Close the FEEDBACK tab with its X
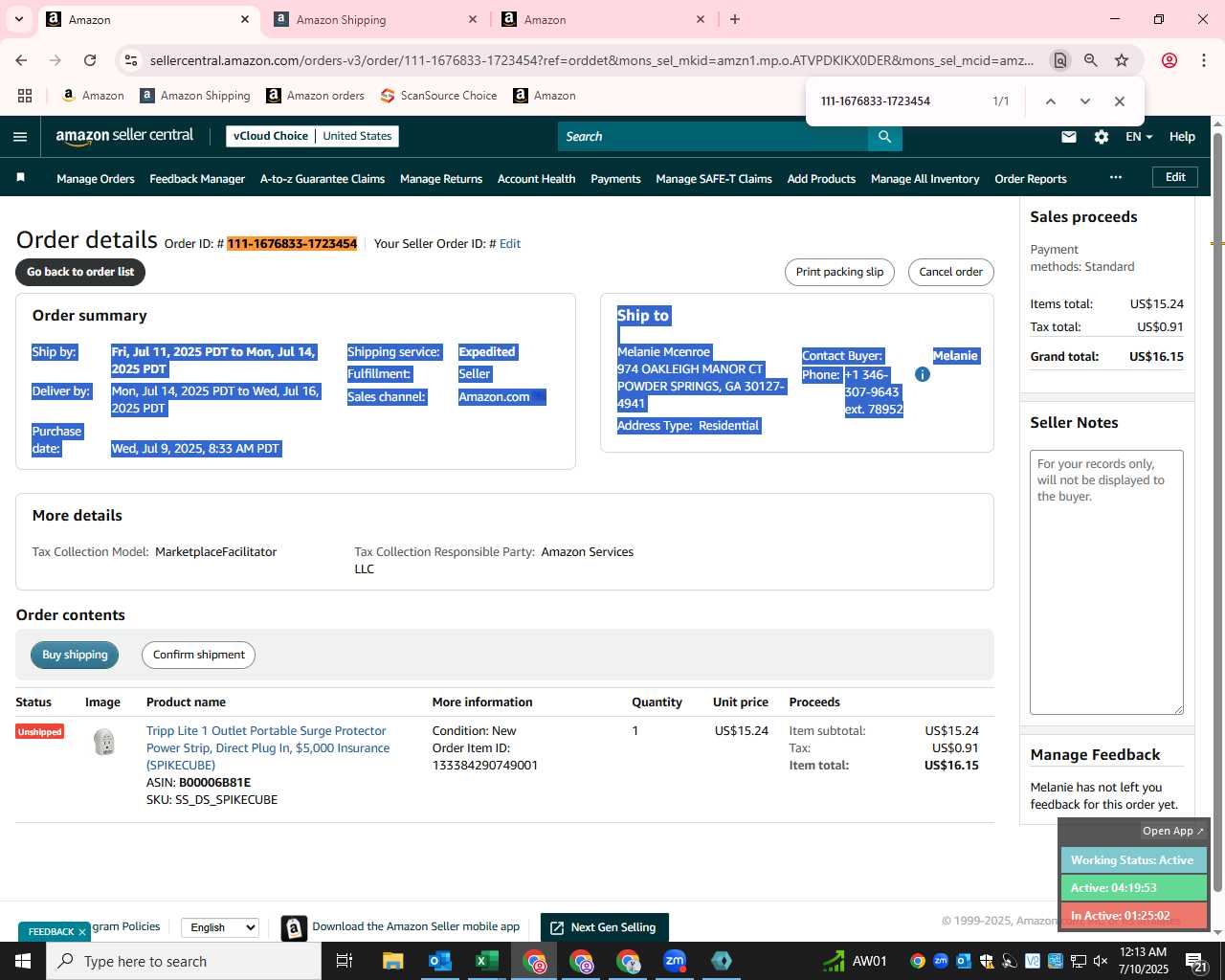This screenshot has width=1225, height=980. pos(82,931)
